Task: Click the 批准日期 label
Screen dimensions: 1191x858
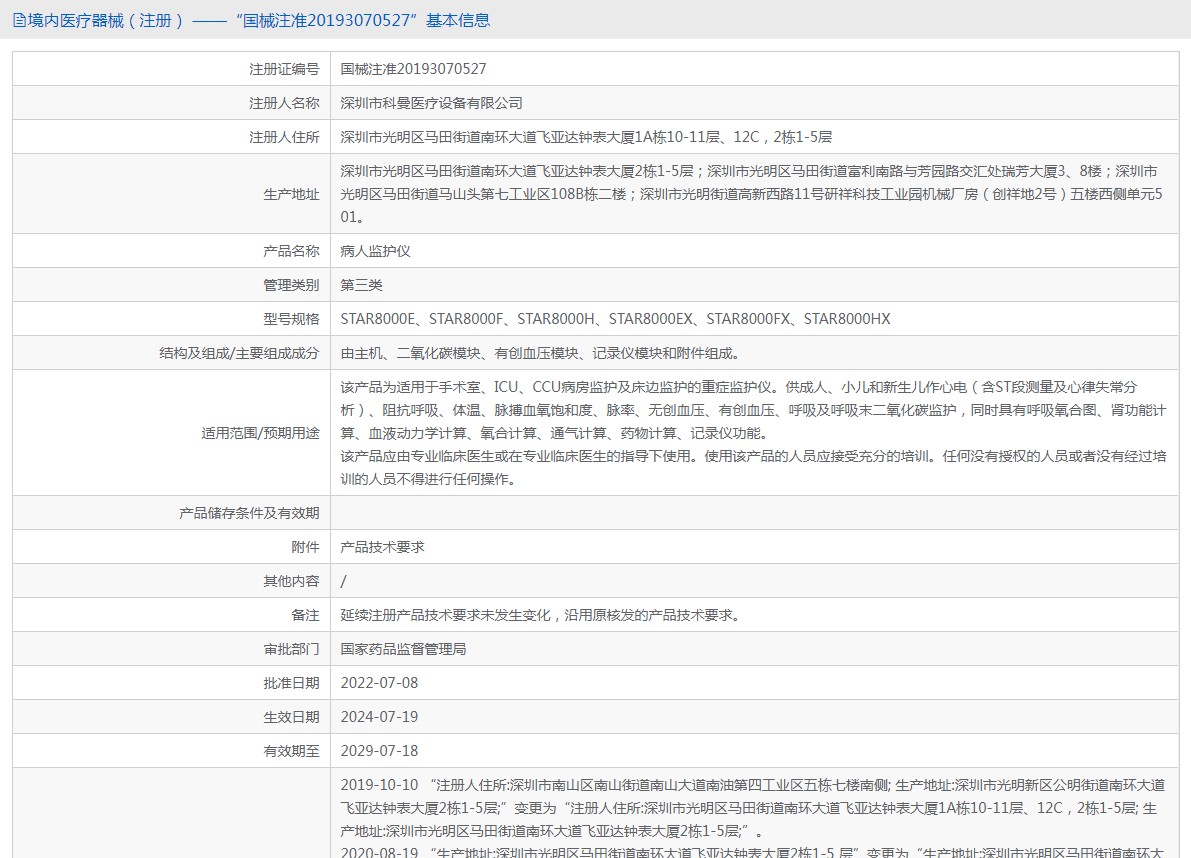Action: [x=291, y=683]
